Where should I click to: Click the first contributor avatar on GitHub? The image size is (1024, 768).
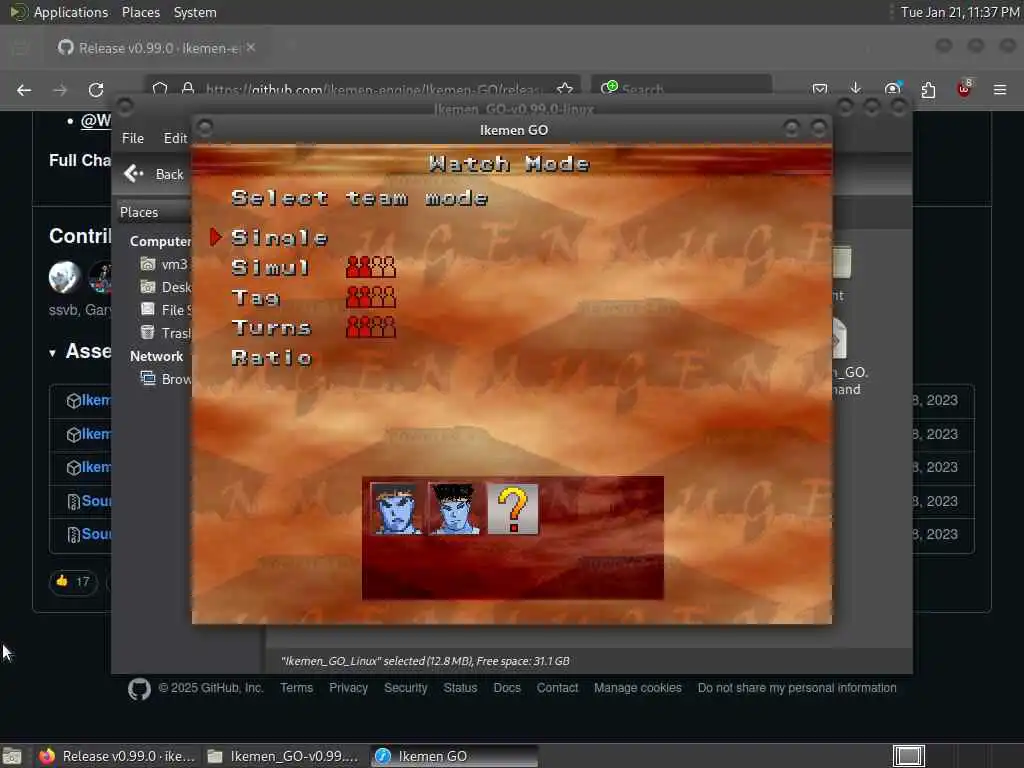point(64,277)
